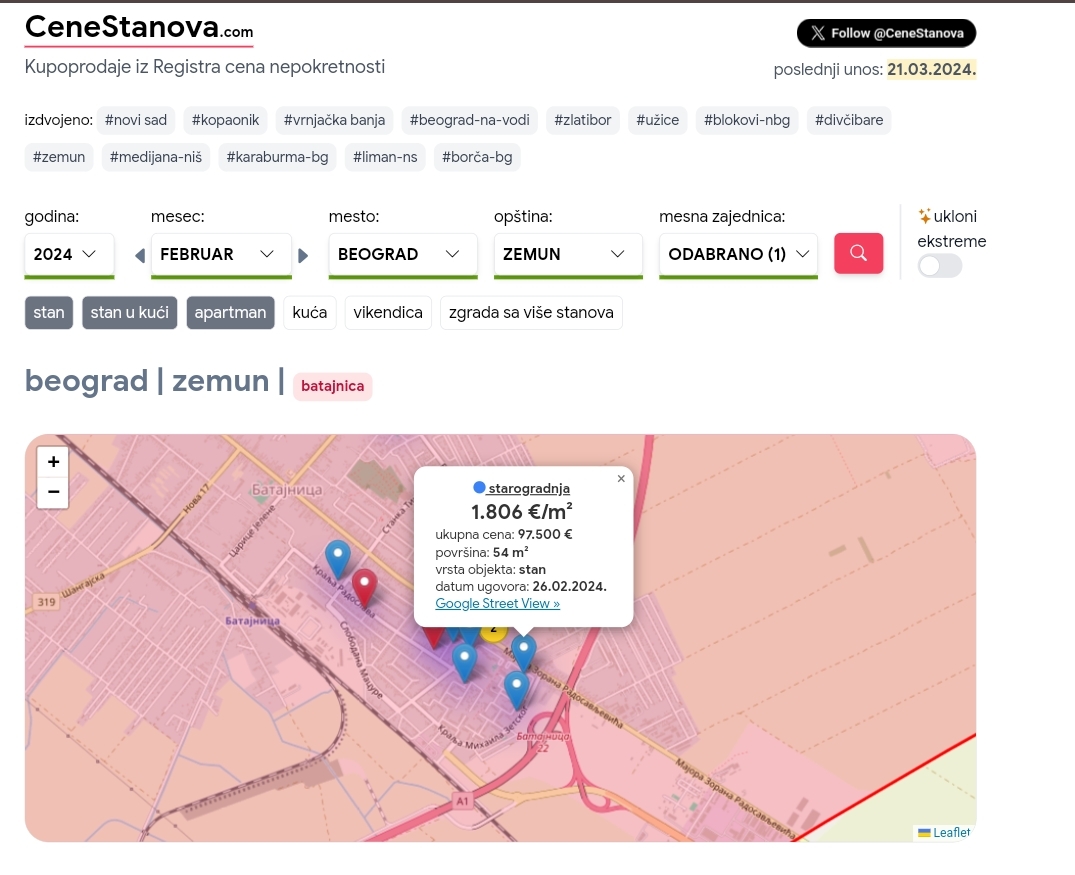Select the lone red map pin
This screenshot has height=875, width=1075.
point(364,586)
